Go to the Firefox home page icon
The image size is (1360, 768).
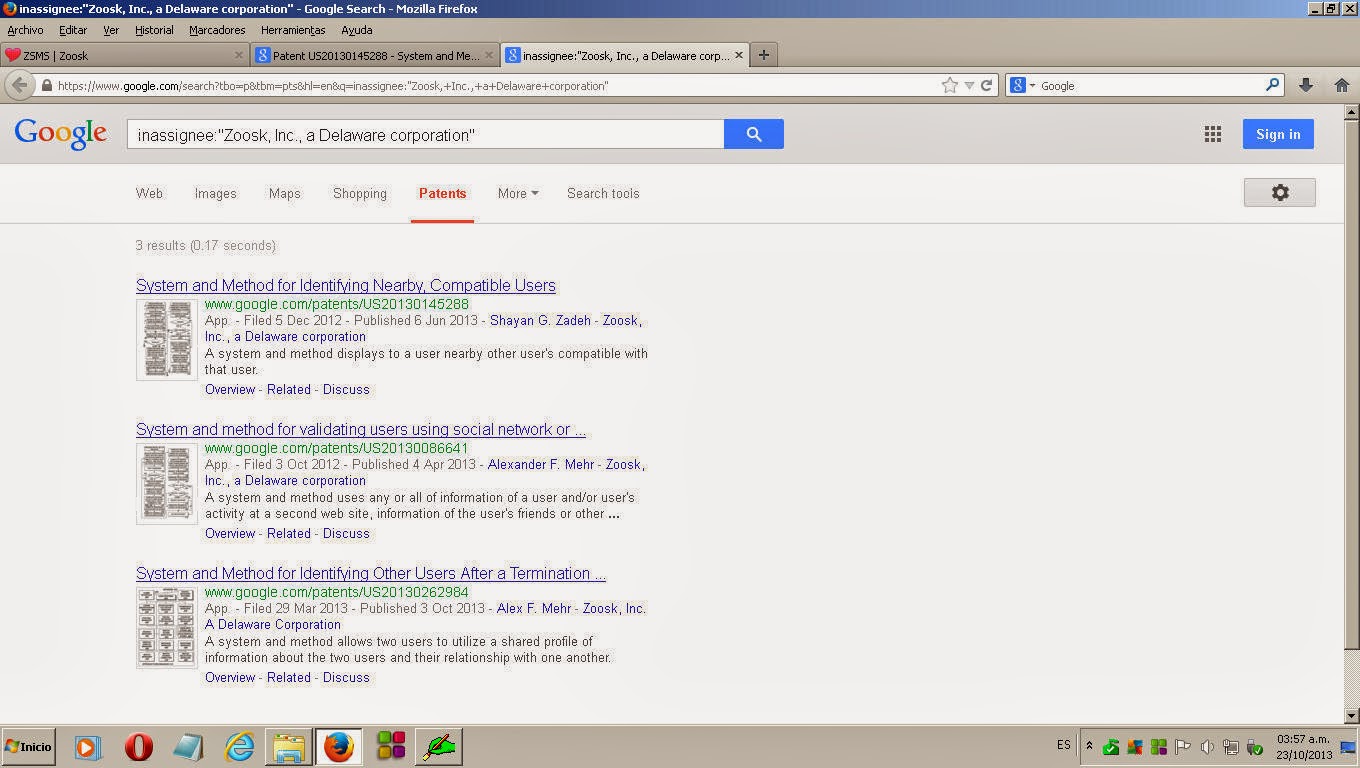coord(1342,86)
